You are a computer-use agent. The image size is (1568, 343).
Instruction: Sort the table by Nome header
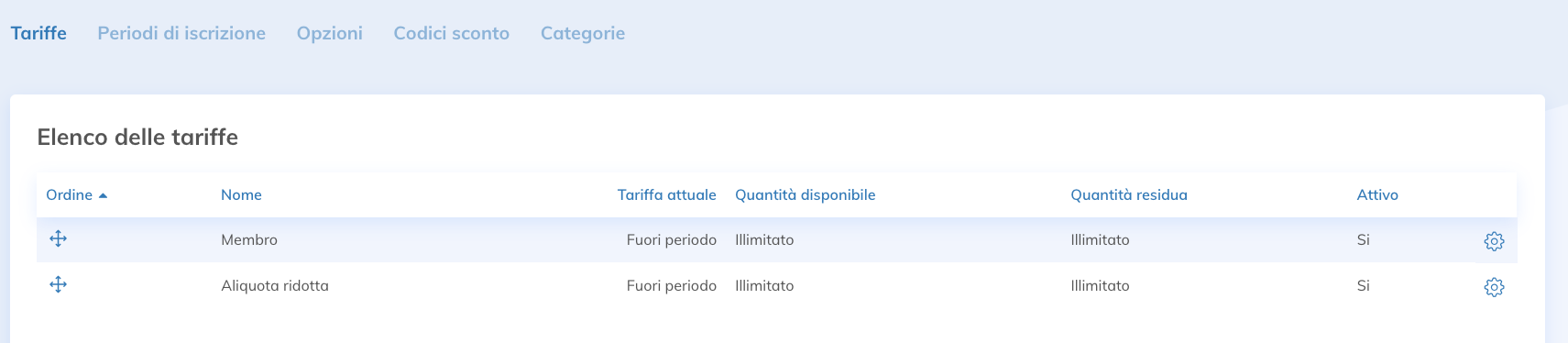[241, 194]
